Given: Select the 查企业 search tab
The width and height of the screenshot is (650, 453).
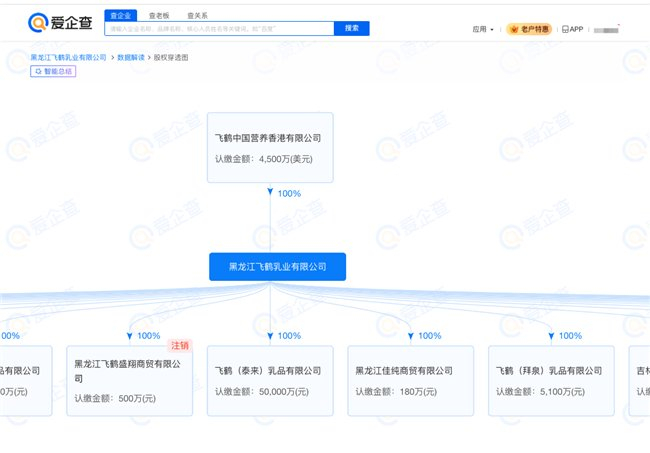Looking at the screenshot, I should pos(121,16).
